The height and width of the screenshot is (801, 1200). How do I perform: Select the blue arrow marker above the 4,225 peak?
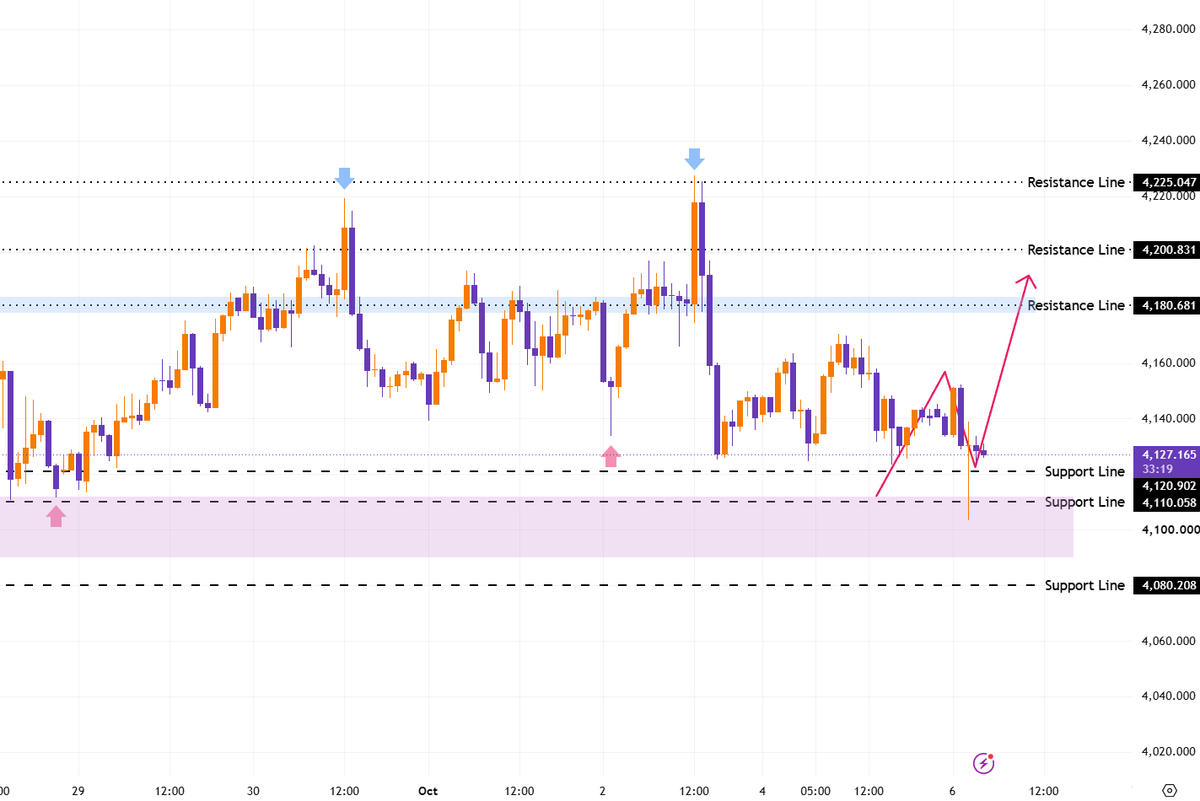[x=694, y=158]
